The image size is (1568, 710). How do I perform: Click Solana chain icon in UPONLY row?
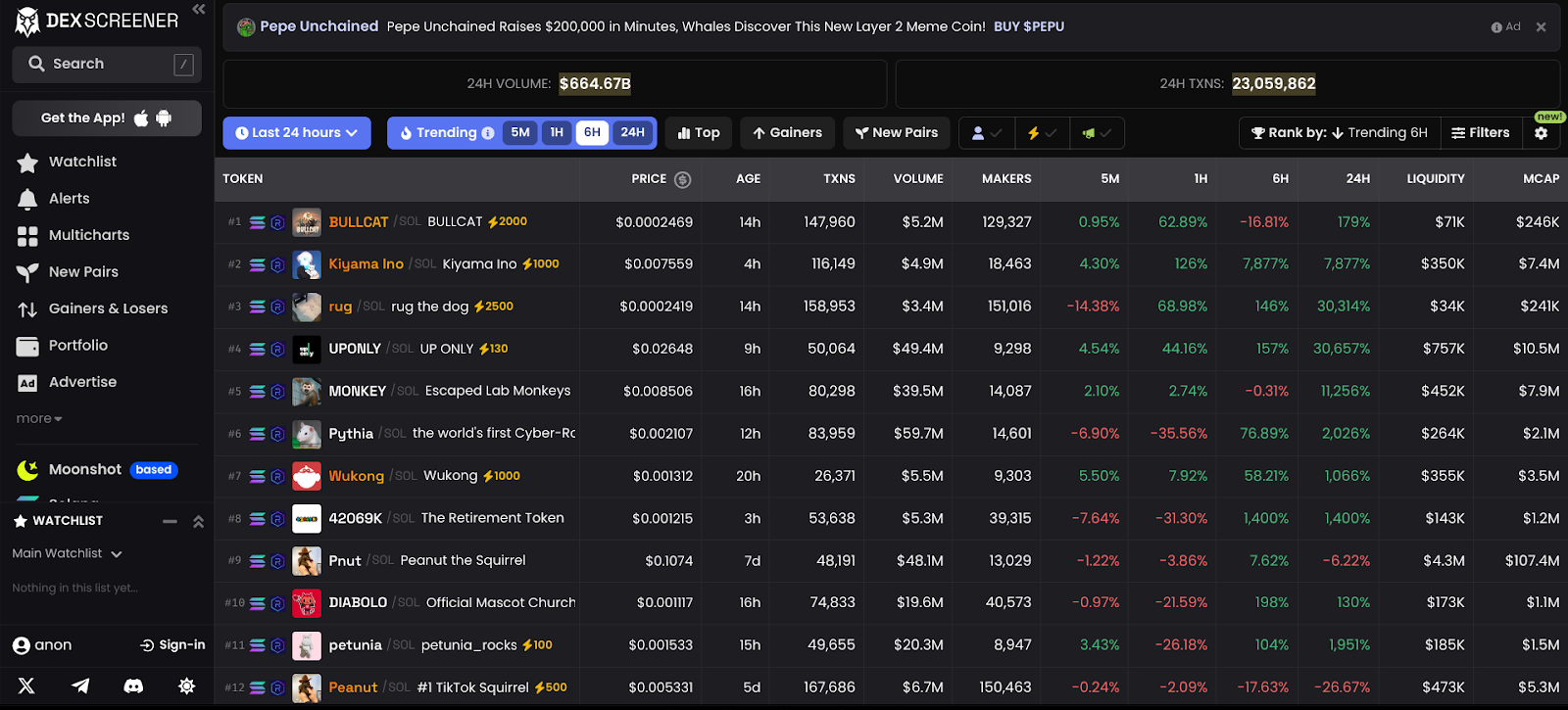click(257, 350)
